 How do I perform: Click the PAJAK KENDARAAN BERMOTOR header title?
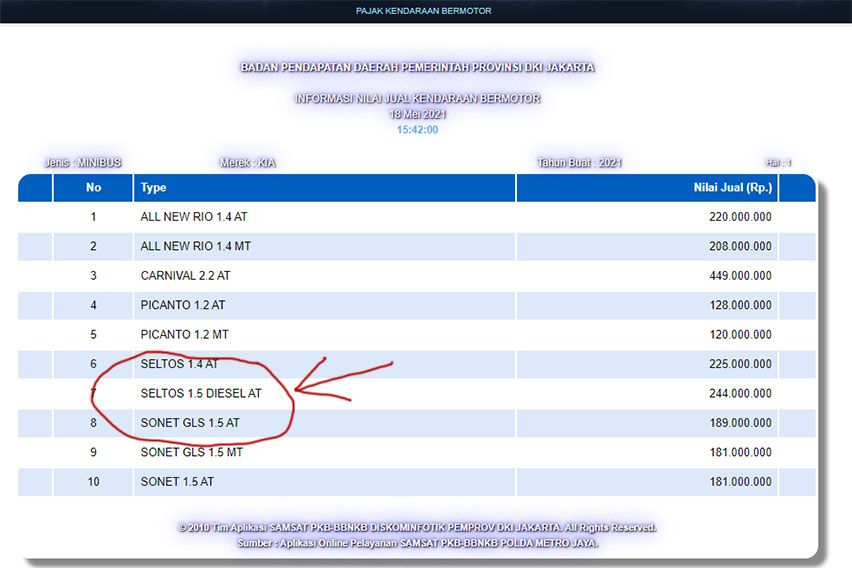tap(423, 11)
